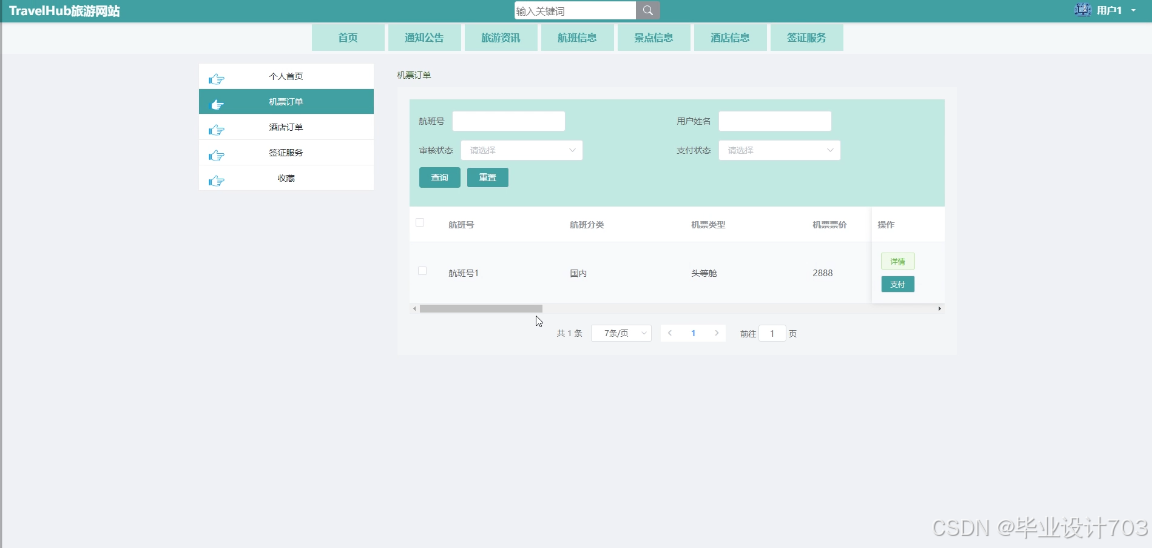Open 航班信息 navigation tab

click(577, 37)
